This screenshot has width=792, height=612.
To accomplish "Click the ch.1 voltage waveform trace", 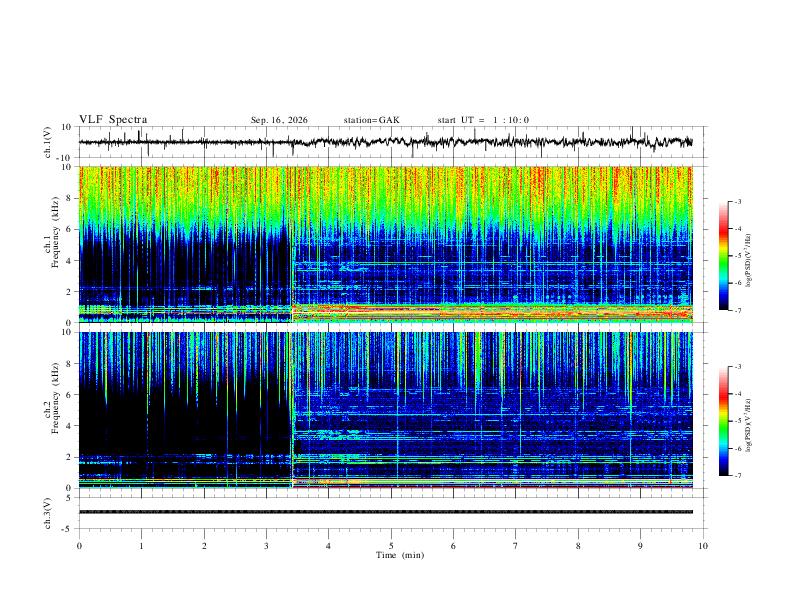I will 385,142.
